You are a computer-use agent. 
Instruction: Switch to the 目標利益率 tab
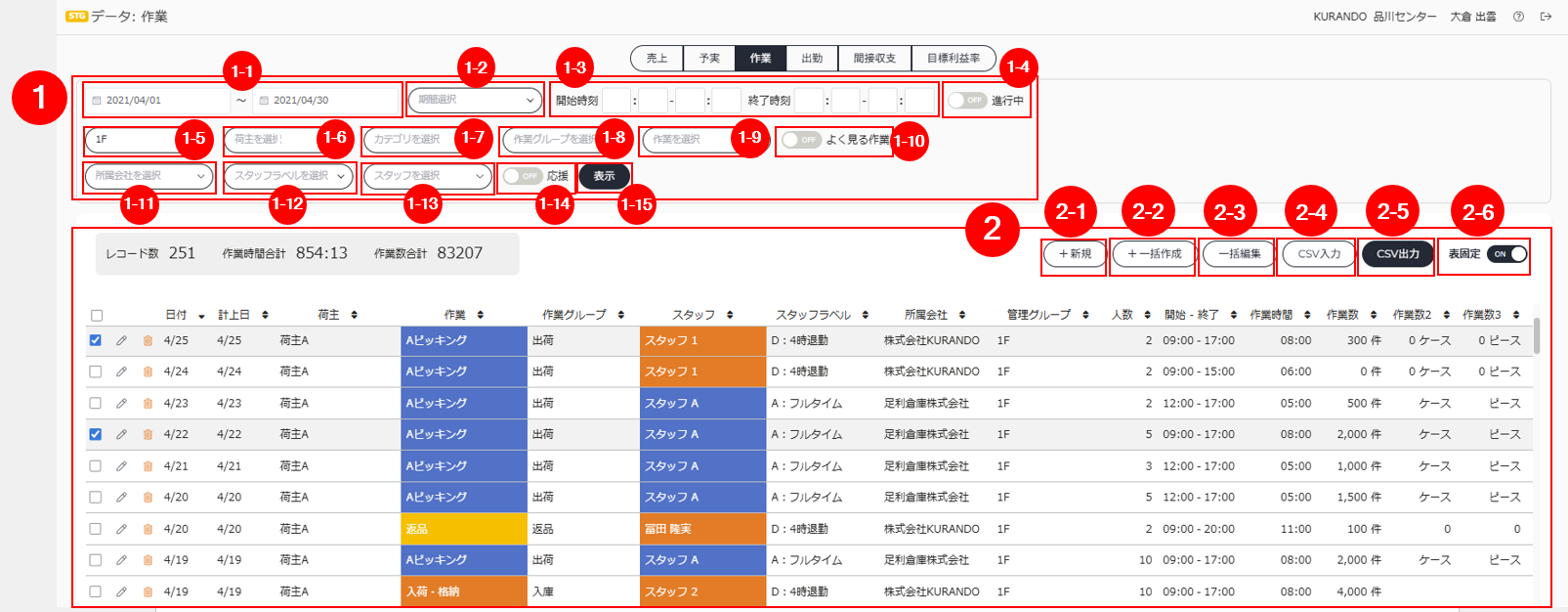[954, 59]
